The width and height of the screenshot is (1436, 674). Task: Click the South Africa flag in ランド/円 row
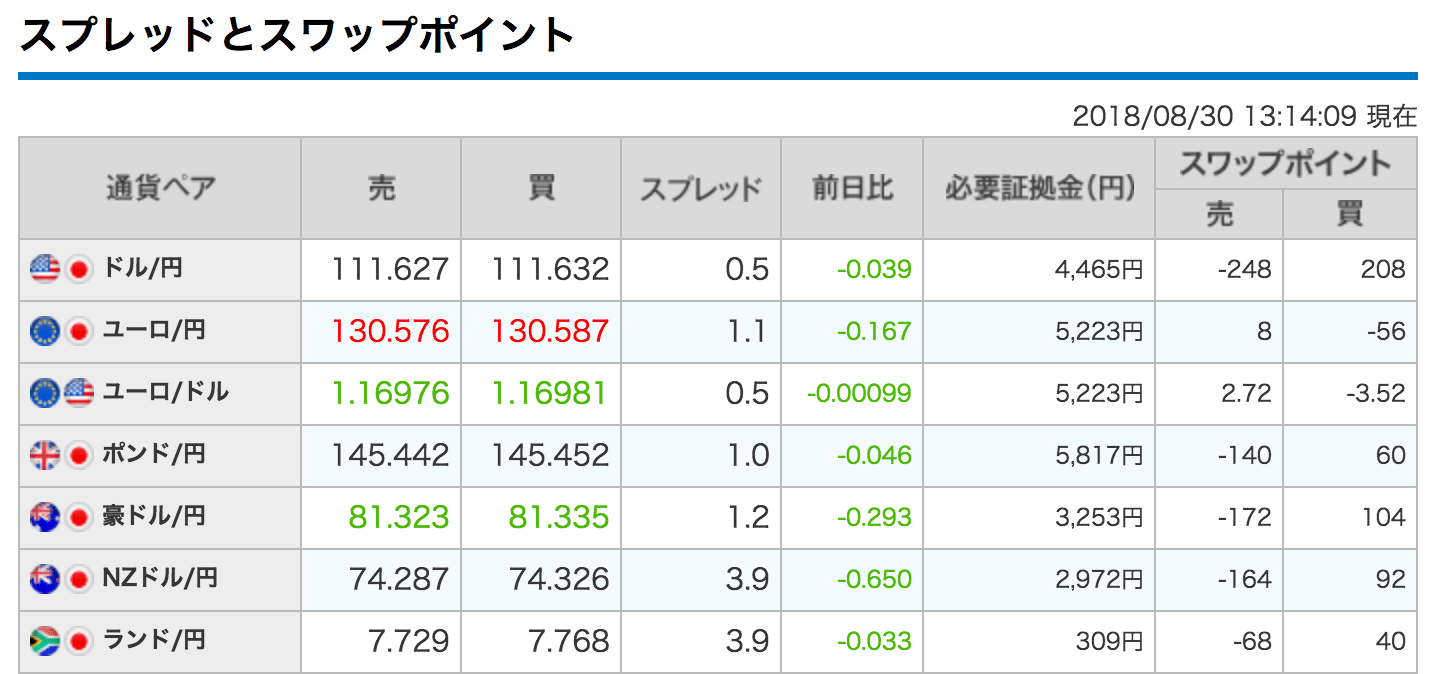pyautogui.click(x=45, y=641)
